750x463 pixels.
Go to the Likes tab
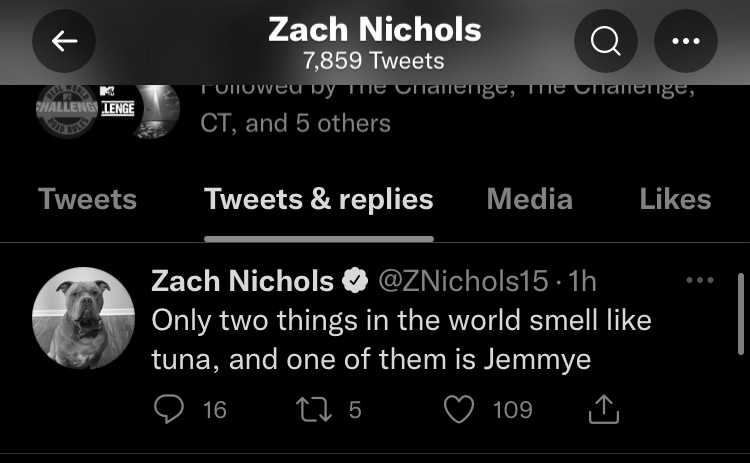point(675,199)
